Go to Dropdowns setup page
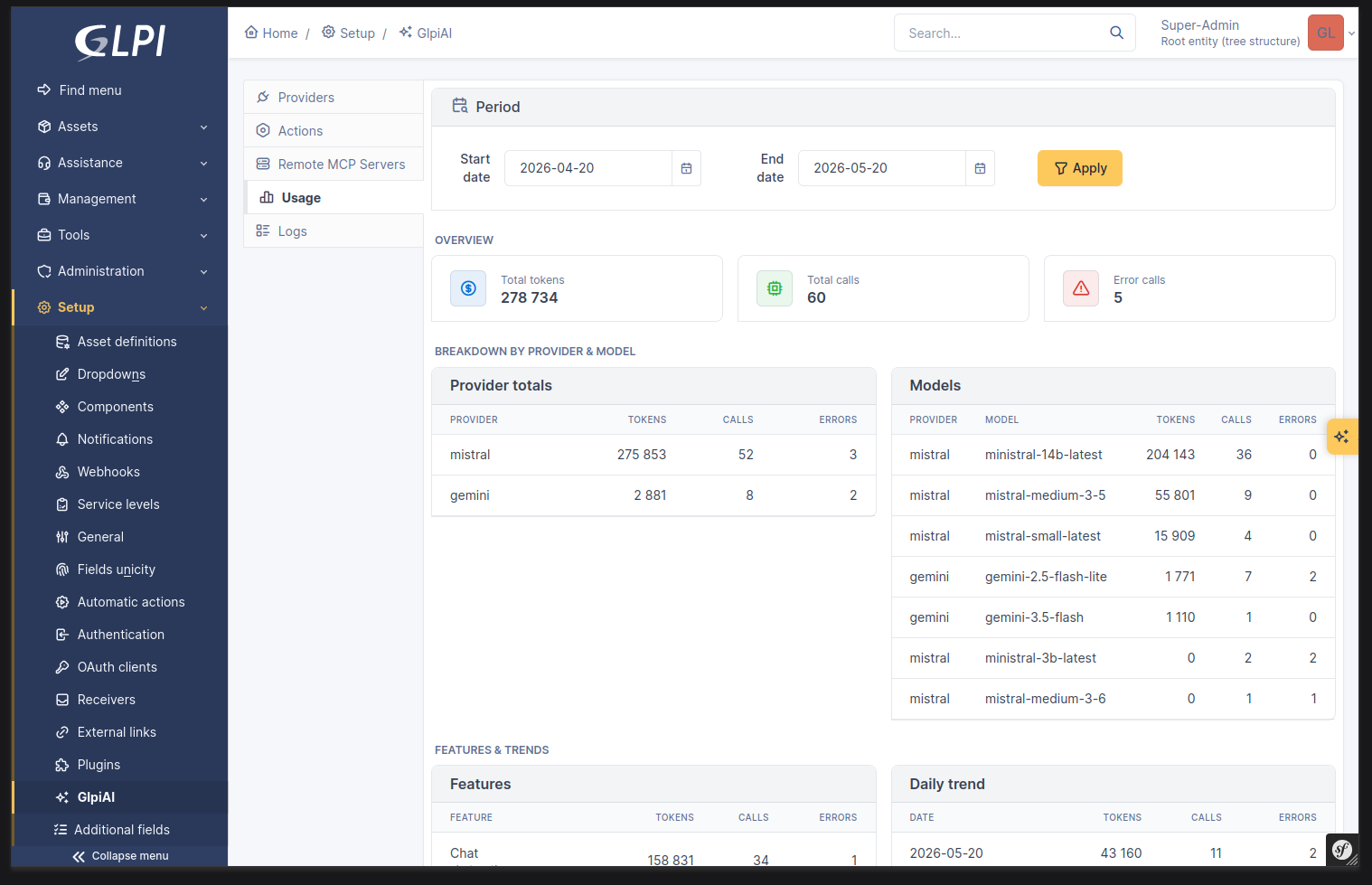Viewport: 1372px width, 885px height. (121, 374)
